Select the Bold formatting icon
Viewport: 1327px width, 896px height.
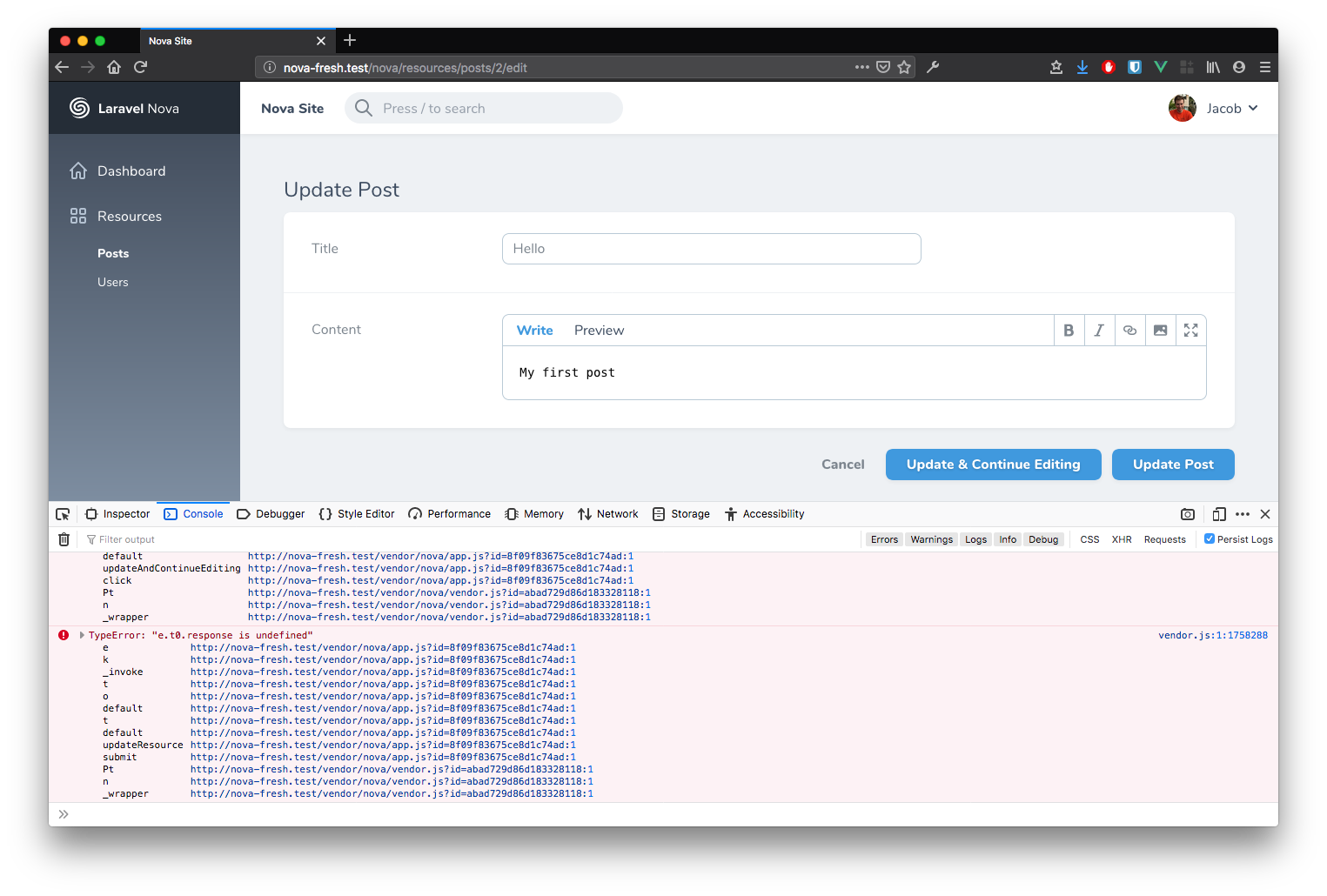click(x=1069, y=330)
